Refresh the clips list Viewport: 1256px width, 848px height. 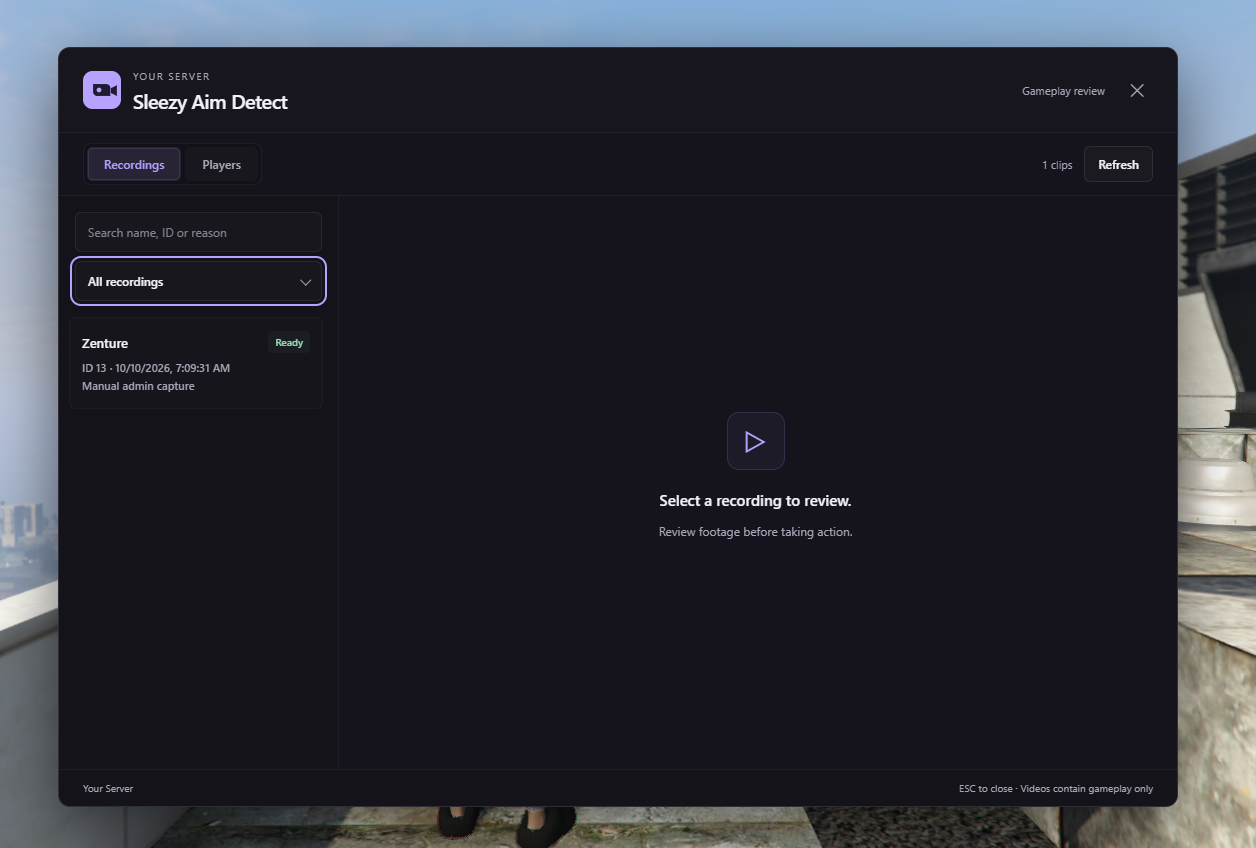pyautogui.click(x=1118, y=165)
